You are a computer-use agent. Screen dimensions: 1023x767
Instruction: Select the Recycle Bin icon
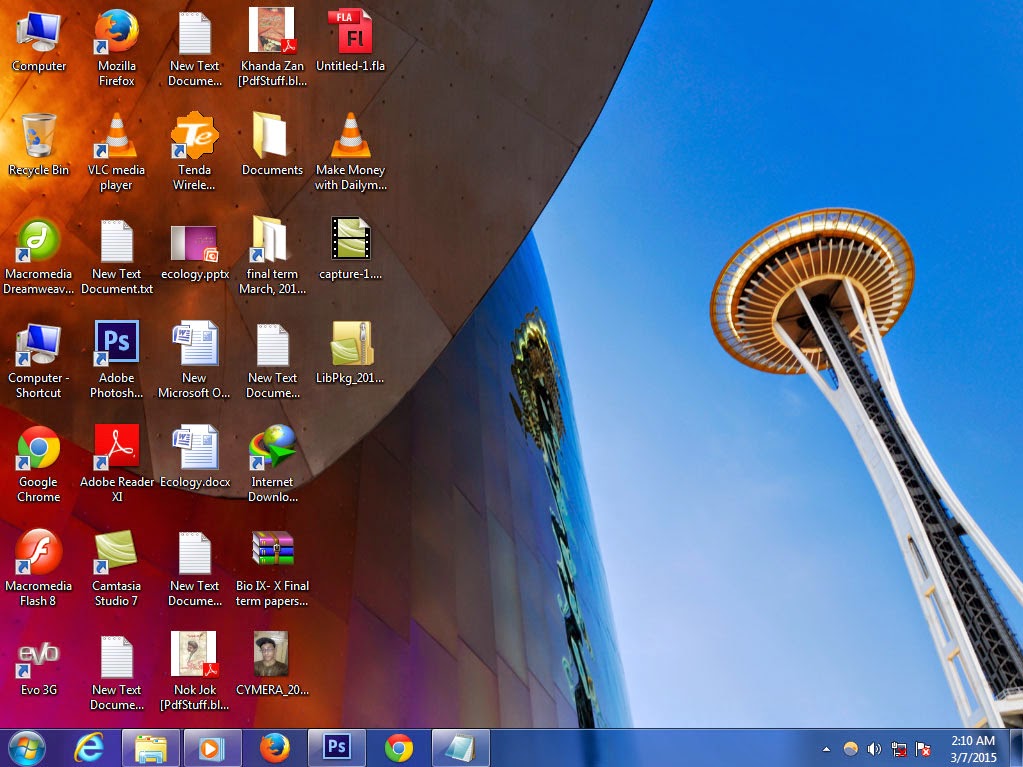pyautogui.click(x=38, y=144)
